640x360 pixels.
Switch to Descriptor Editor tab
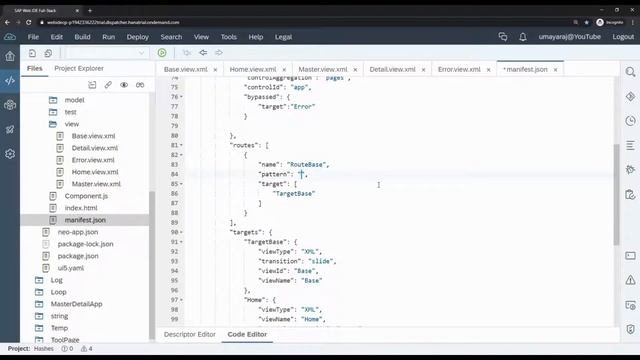(190, 334)
